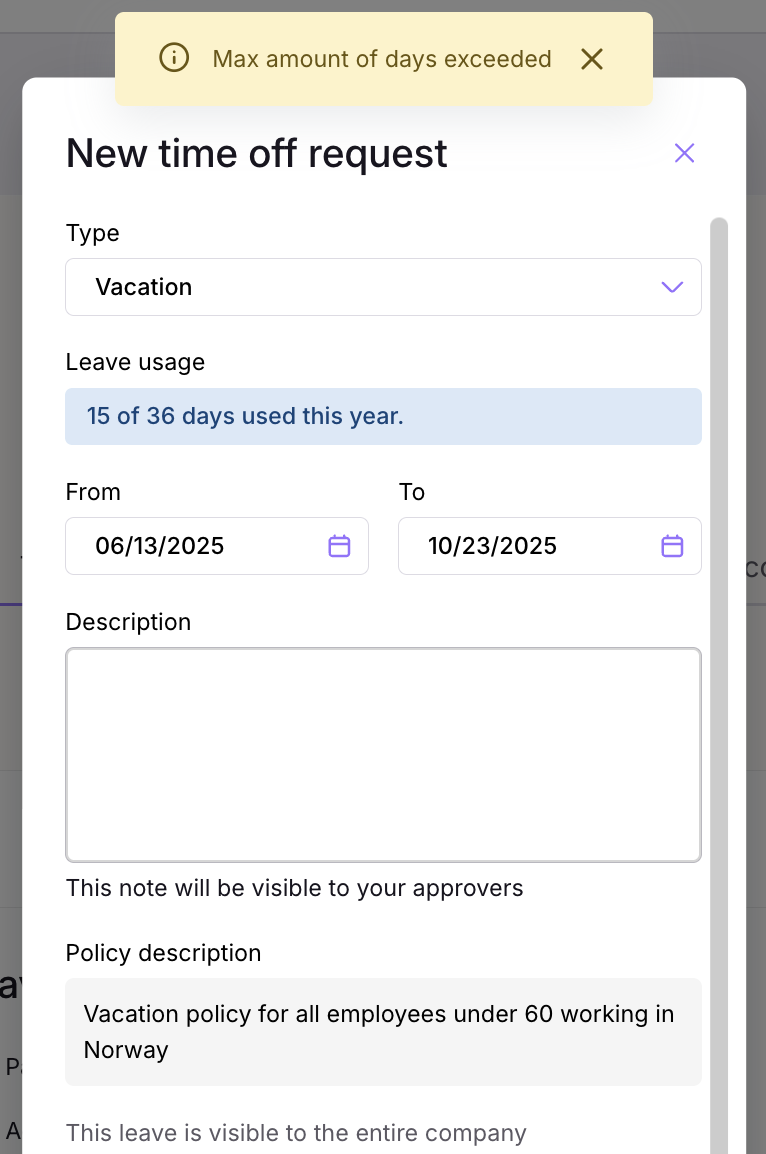Click the dialog's vertical scrollbar
This screenshot has width=766, height=1154.
click(719, 686)
